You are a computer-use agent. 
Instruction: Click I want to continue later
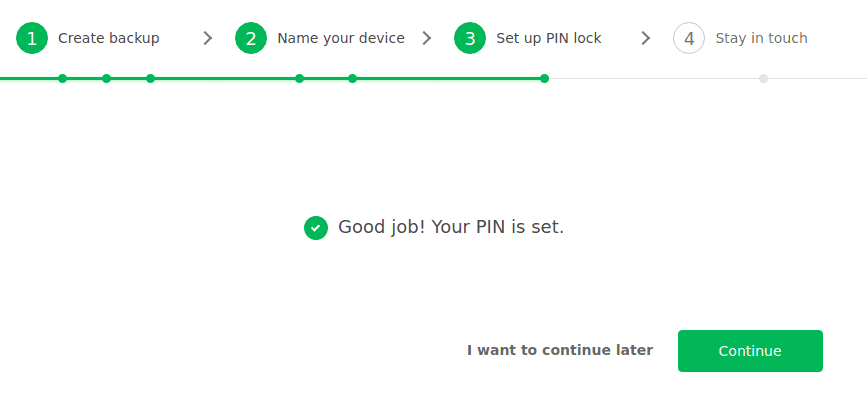560,350
